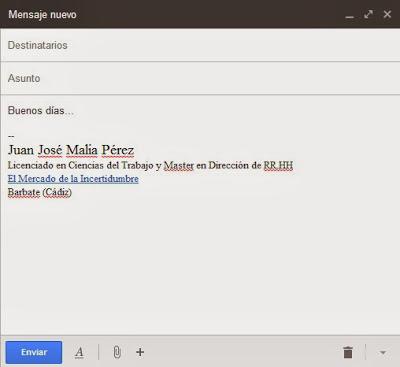
Task: Place cursor after Buenos días... text
Action: pyautogui.click(x=75, y=111)
